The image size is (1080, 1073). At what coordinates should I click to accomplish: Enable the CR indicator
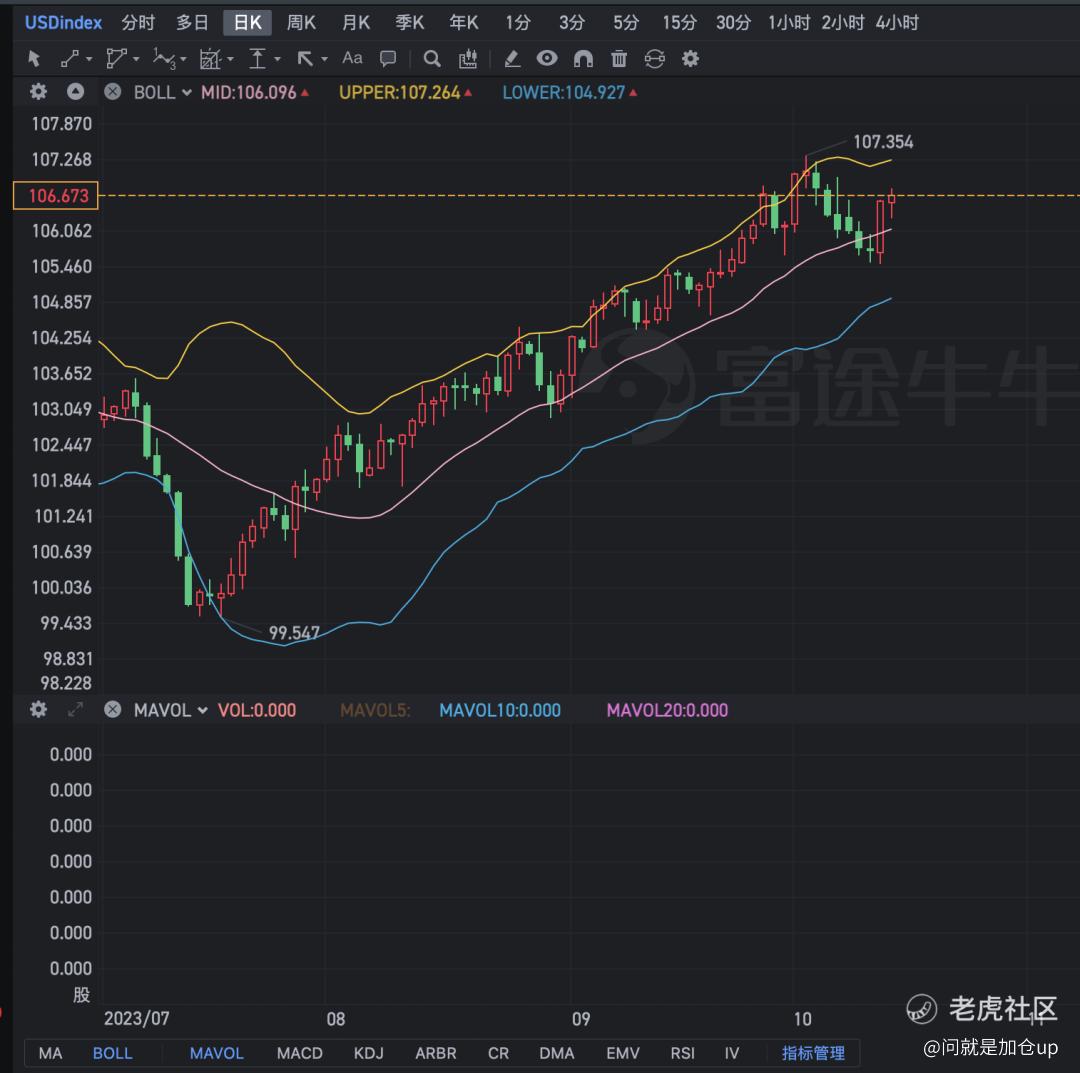click(x=498, y=1053)
